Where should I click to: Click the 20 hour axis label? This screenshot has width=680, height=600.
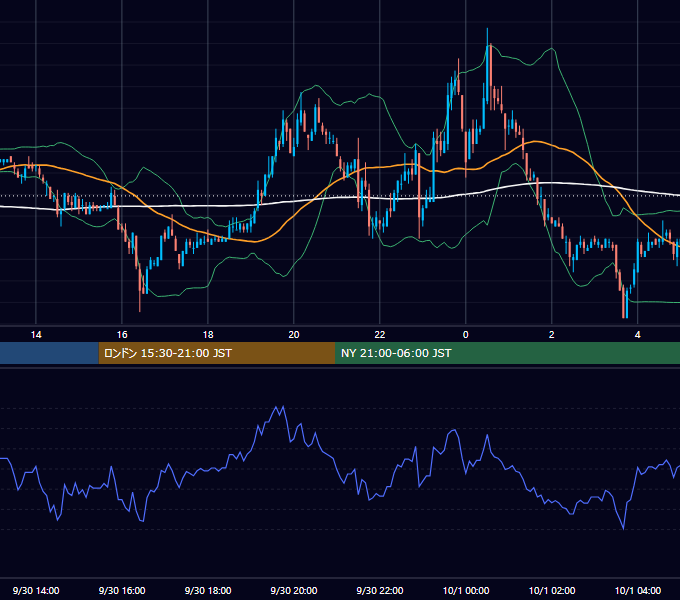point(294,335)
